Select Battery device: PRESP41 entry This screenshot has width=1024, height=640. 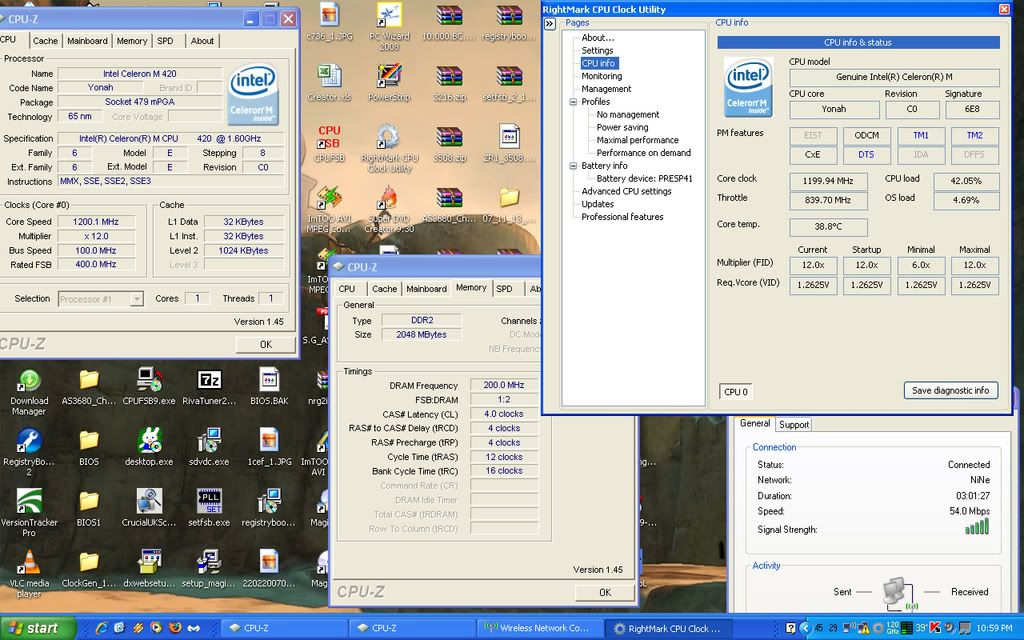tap(644, 178)
